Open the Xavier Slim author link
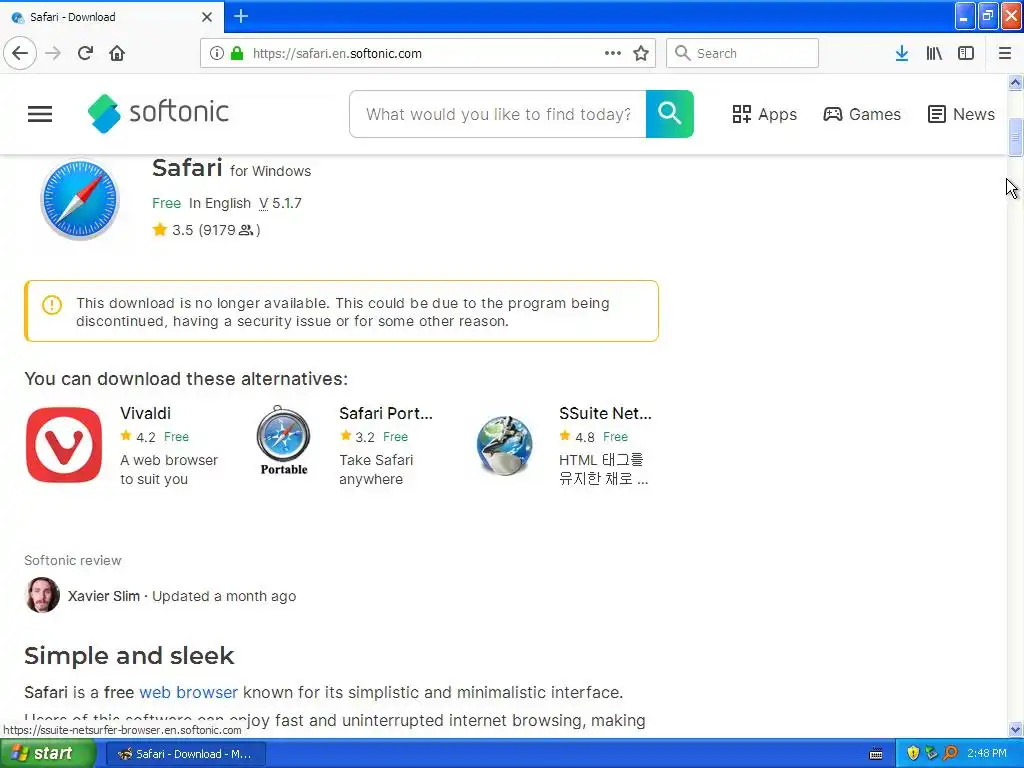The image size is (1024, 768). (104, 596)
